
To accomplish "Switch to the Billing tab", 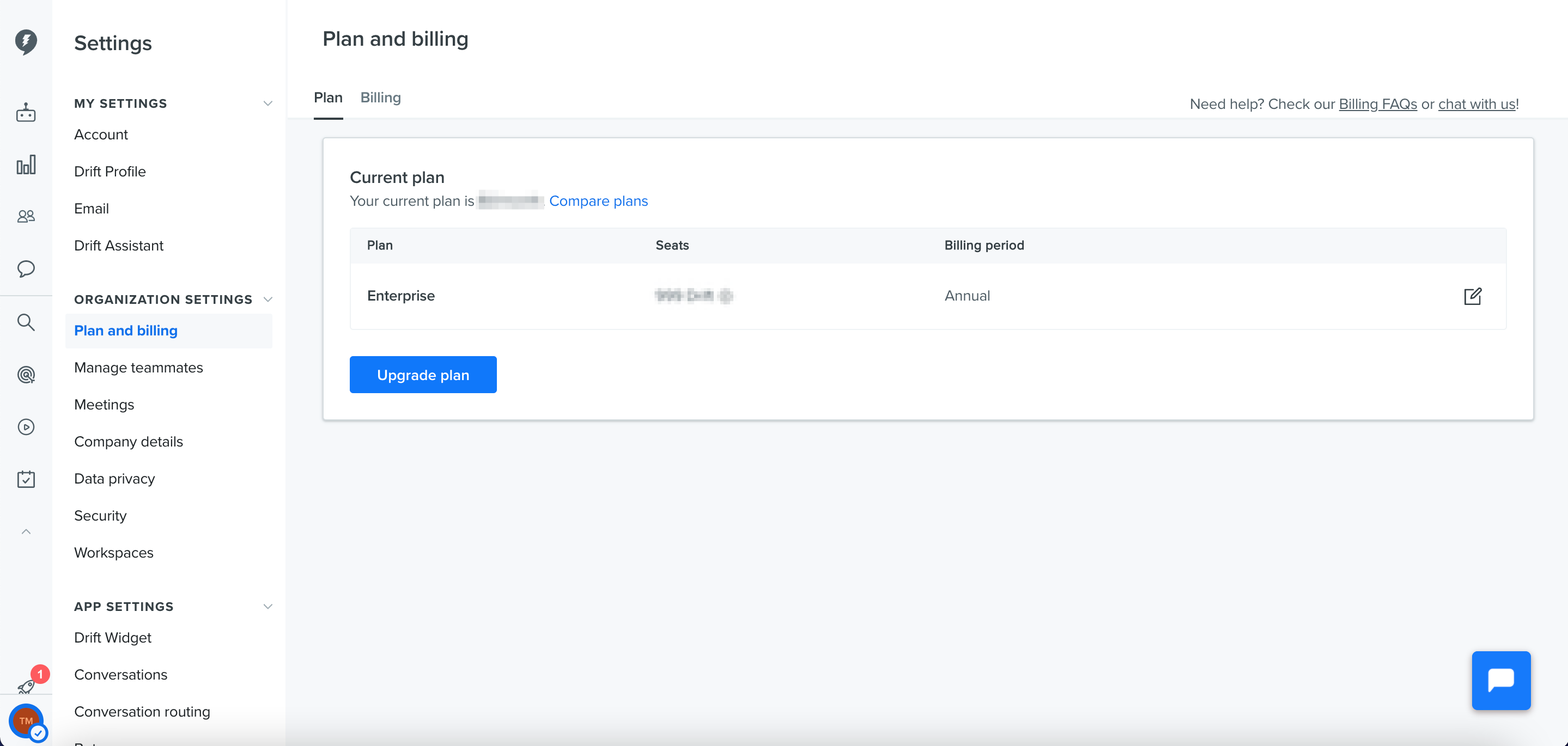I will (x=380, y=97).
